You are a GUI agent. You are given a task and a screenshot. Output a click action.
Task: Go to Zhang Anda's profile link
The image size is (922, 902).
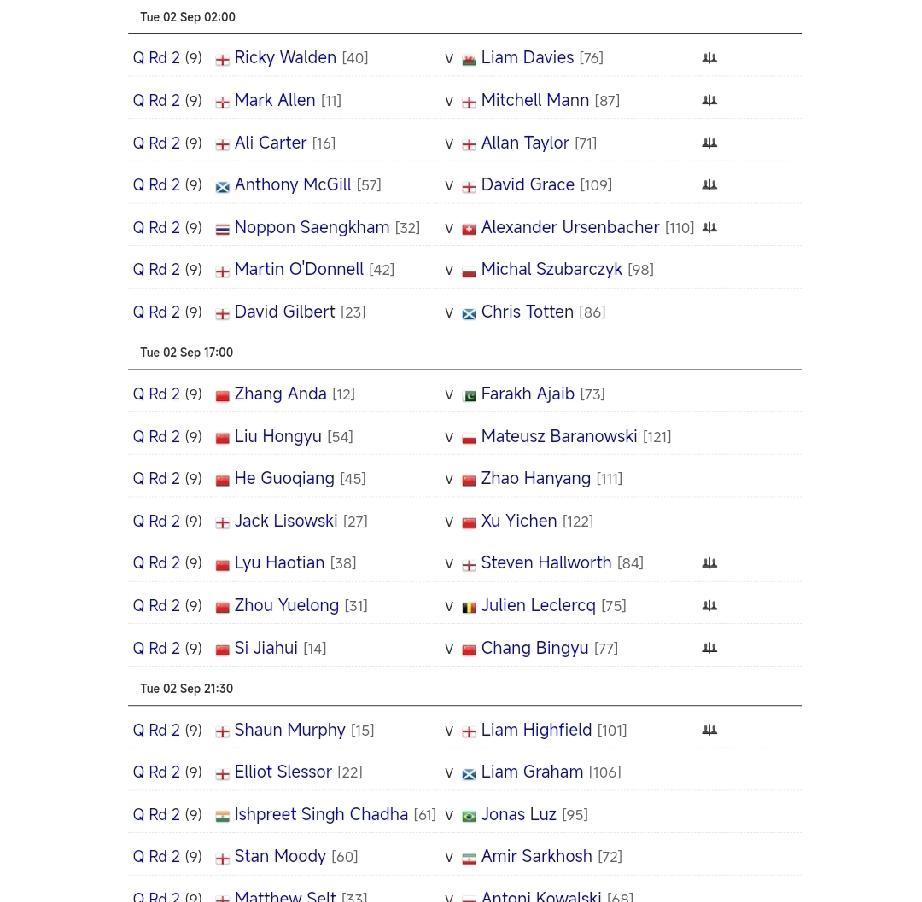pyautogui.click(x=280, y=394)
